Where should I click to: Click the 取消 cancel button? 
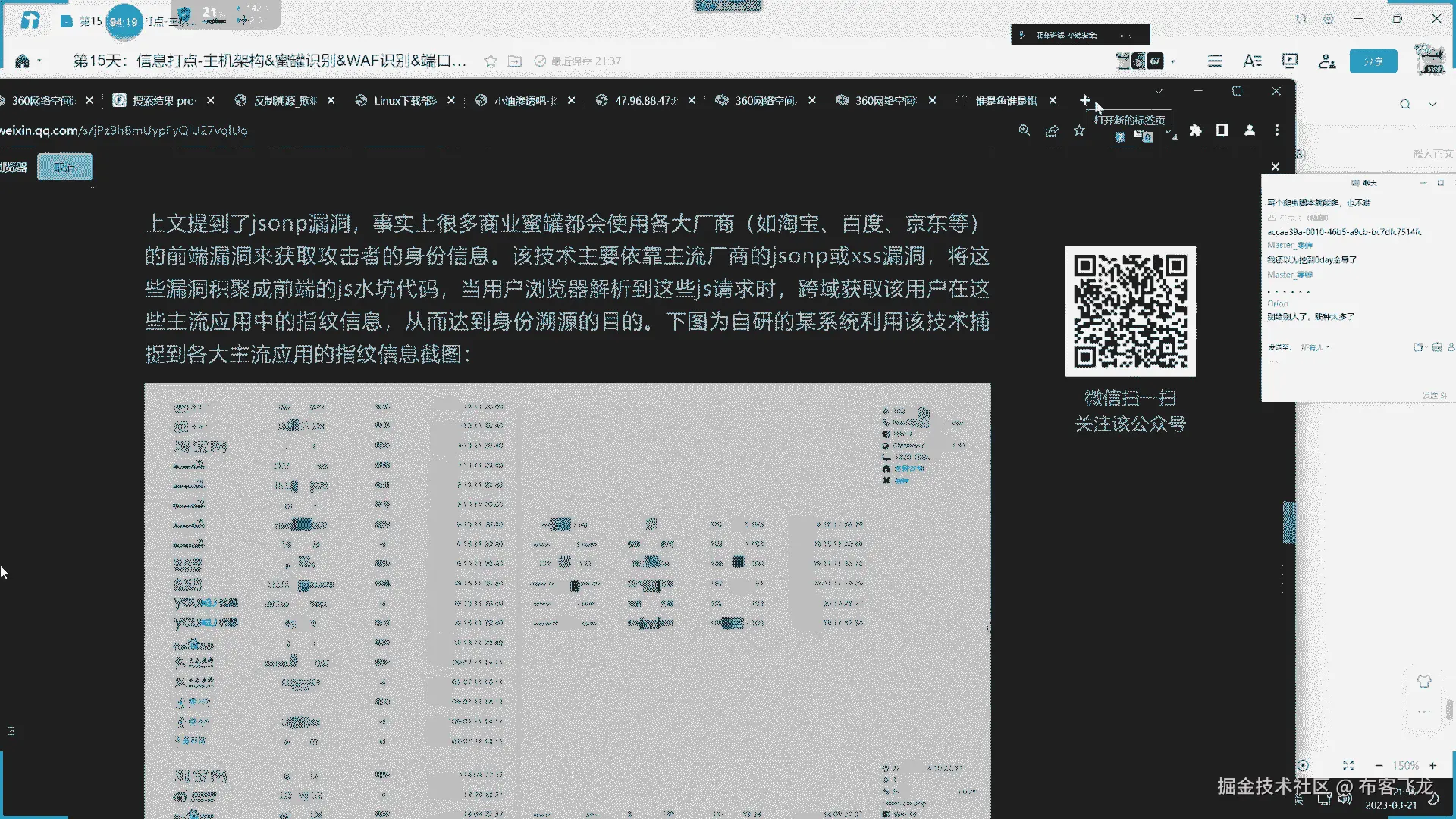64,168
